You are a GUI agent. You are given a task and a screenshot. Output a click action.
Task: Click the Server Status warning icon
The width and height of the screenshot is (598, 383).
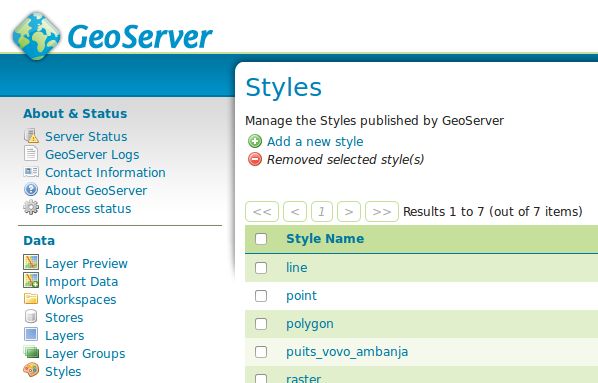point(31,136)
